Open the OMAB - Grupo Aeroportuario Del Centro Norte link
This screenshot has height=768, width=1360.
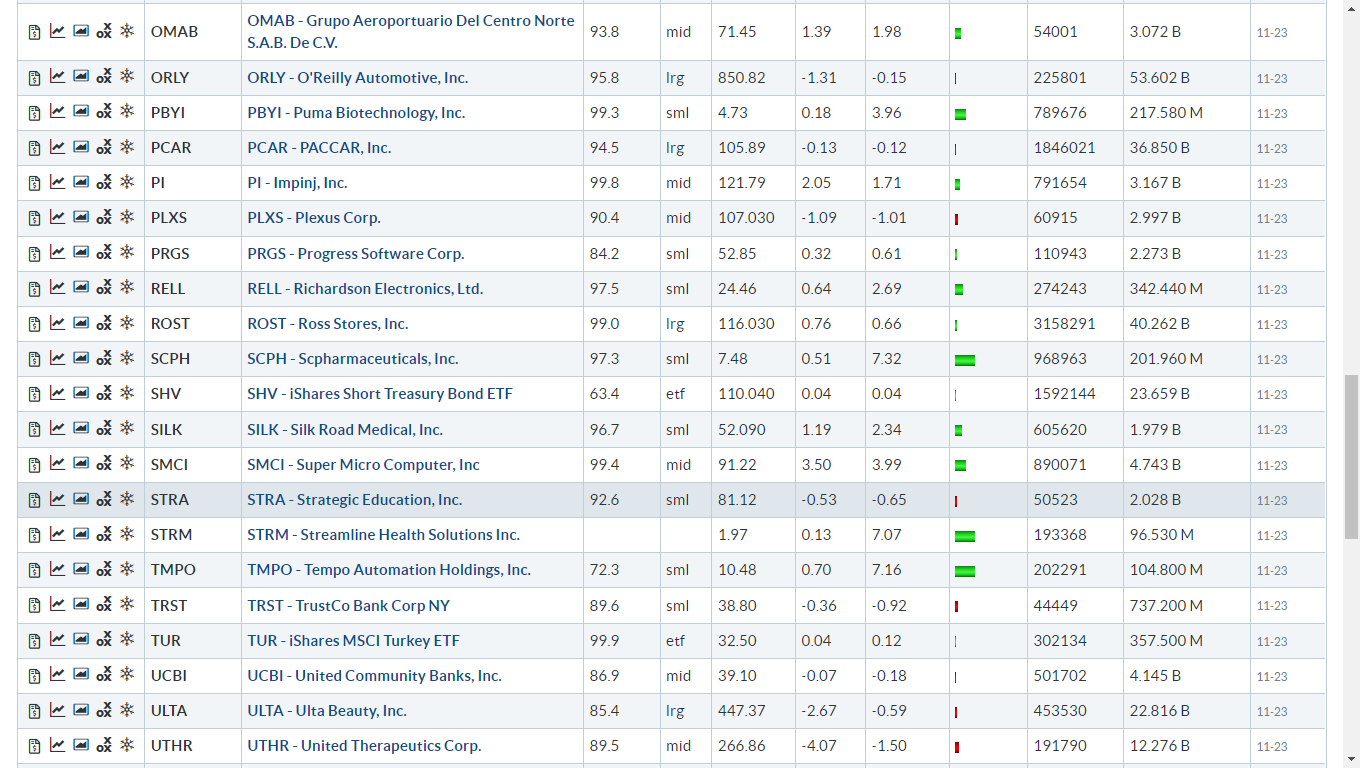click(x=411, y=32)
